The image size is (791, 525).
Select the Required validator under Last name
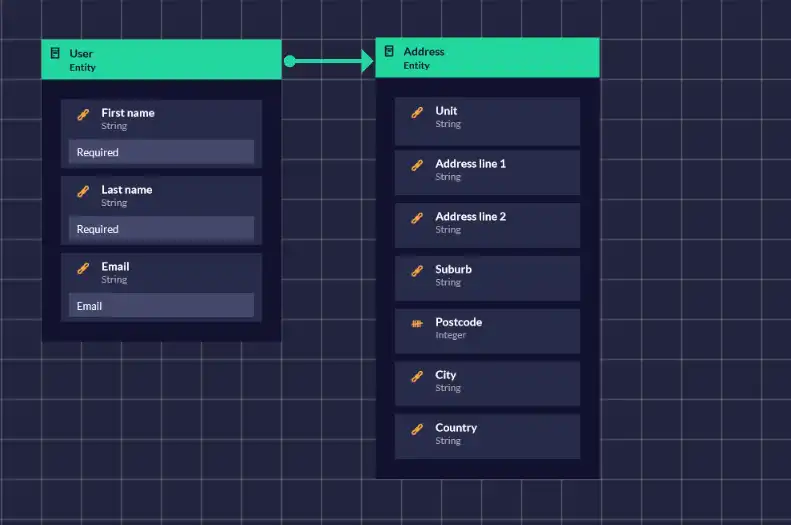tap(161, 229)
